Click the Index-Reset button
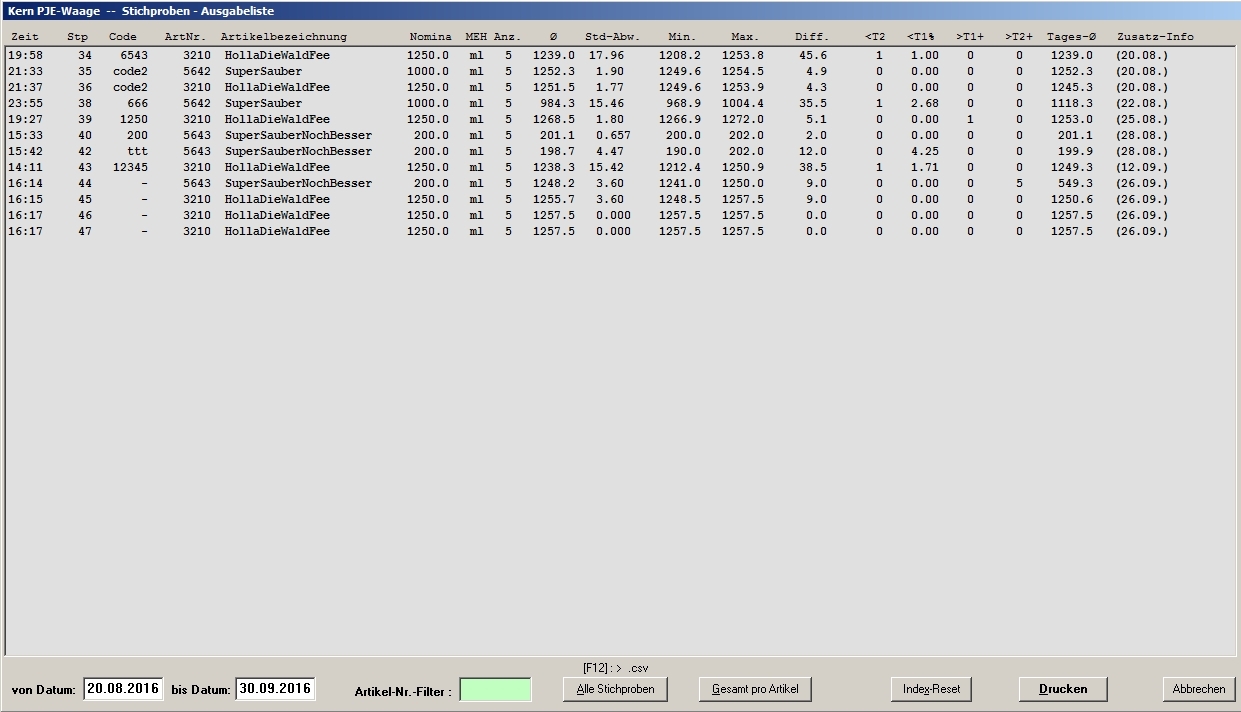Viewport: 1241px width, 712px height. tap(931, 689)
